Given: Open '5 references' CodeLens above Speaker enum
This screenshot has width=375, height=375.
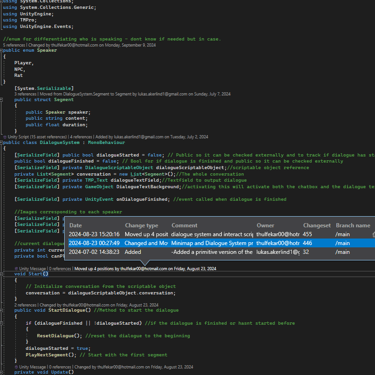Looking at the screenshot, I should (14, 45).
